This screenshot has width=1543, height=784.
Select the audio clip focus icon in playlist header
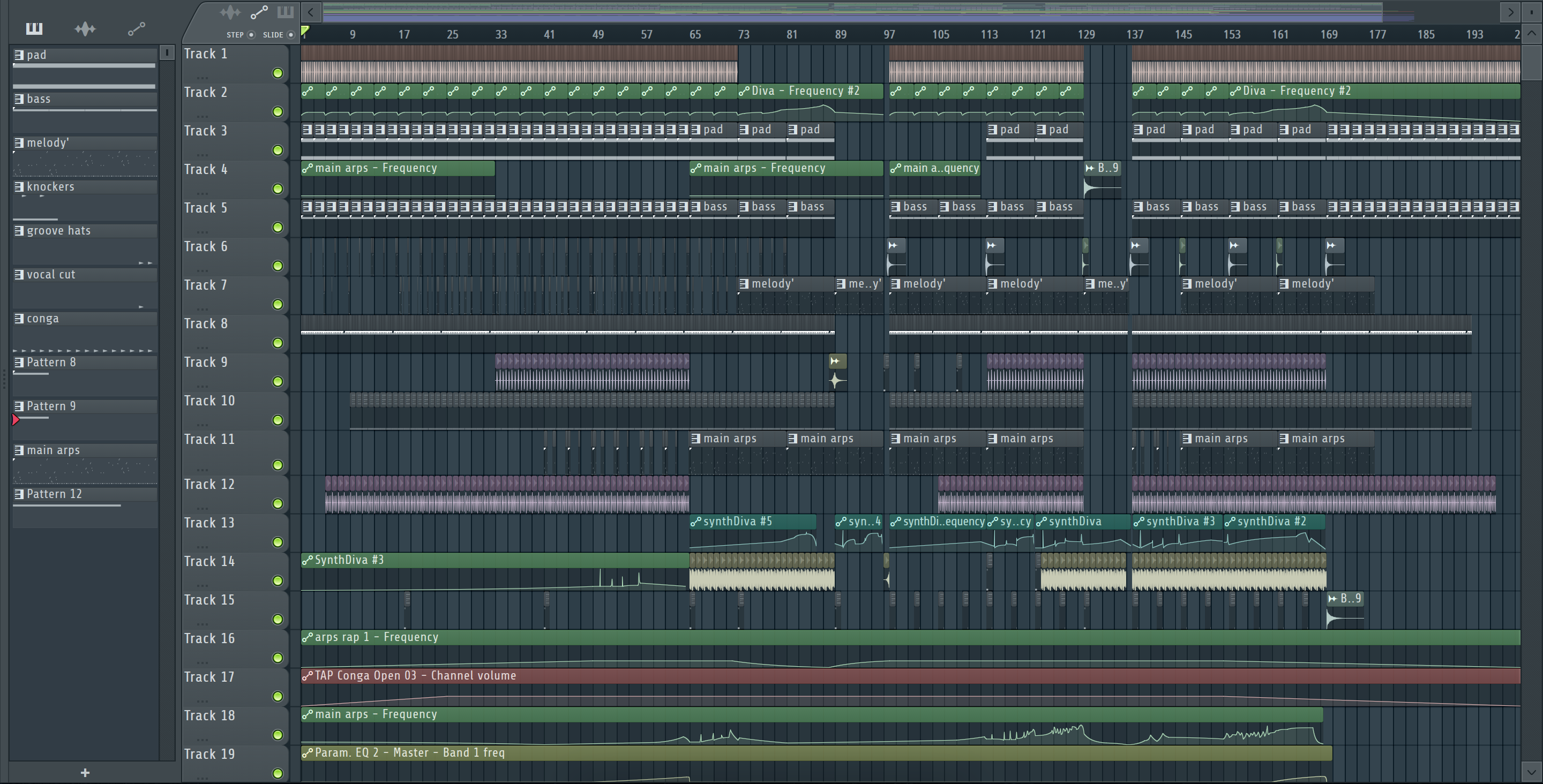(230, 11)
